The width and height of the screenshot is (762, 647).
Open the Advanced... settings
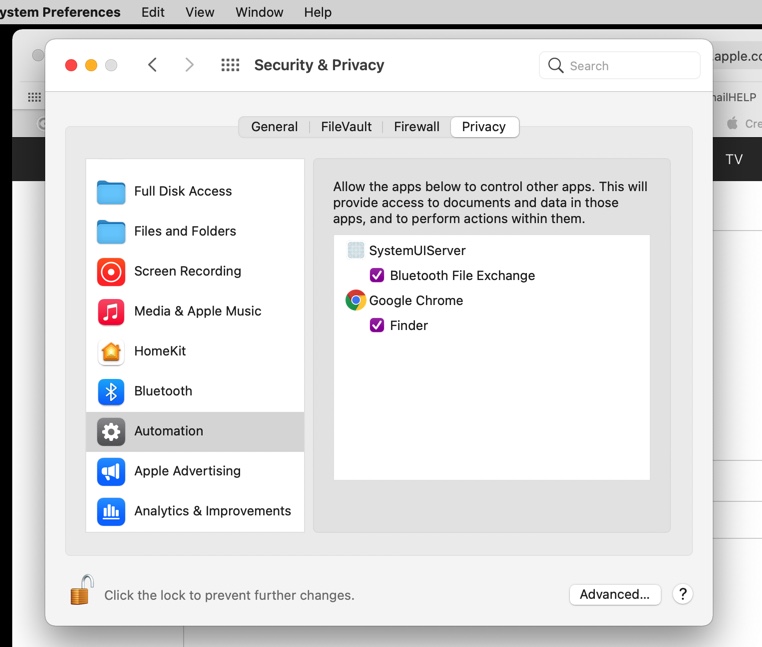pos(615,594)
